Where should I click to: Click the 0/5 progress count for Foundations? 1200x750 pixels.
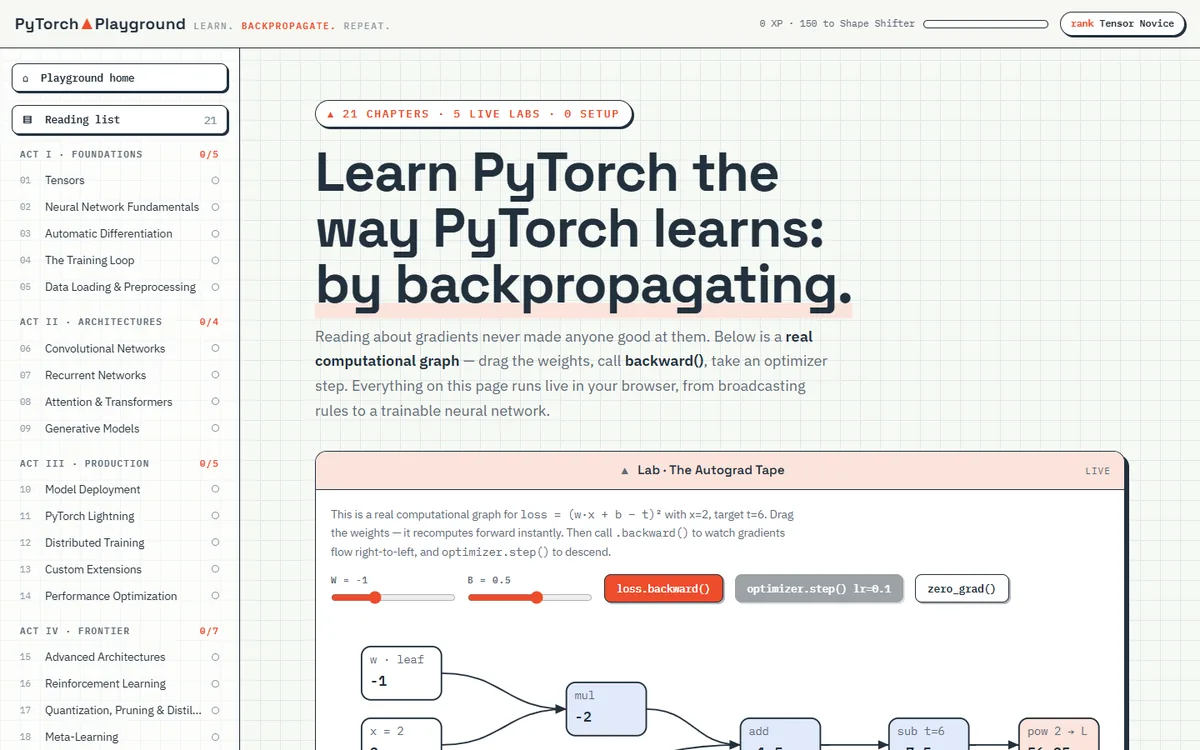tap(209, 155)
